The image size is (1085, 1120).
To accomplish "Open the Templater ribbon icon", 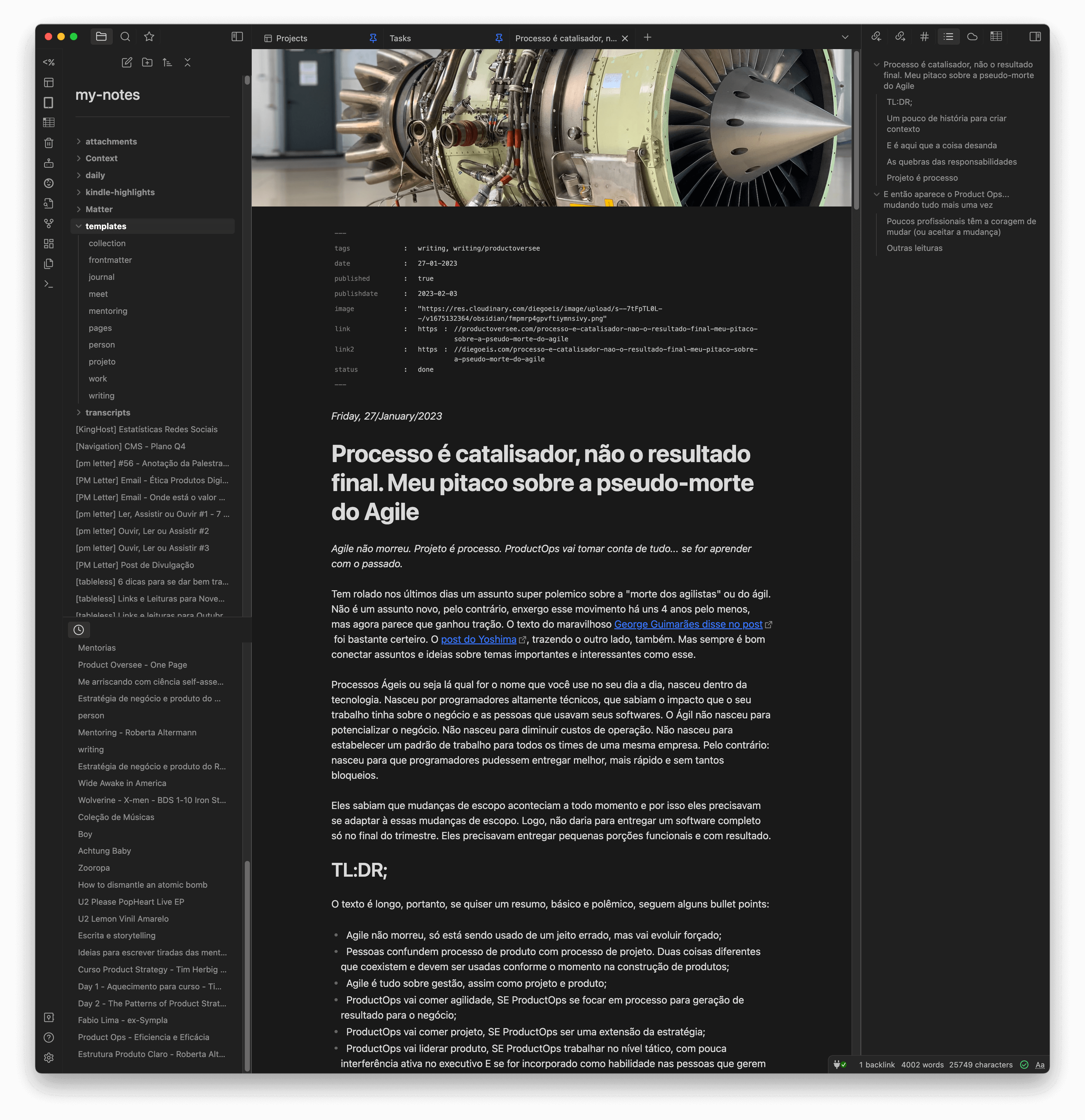I will (48, 62).
